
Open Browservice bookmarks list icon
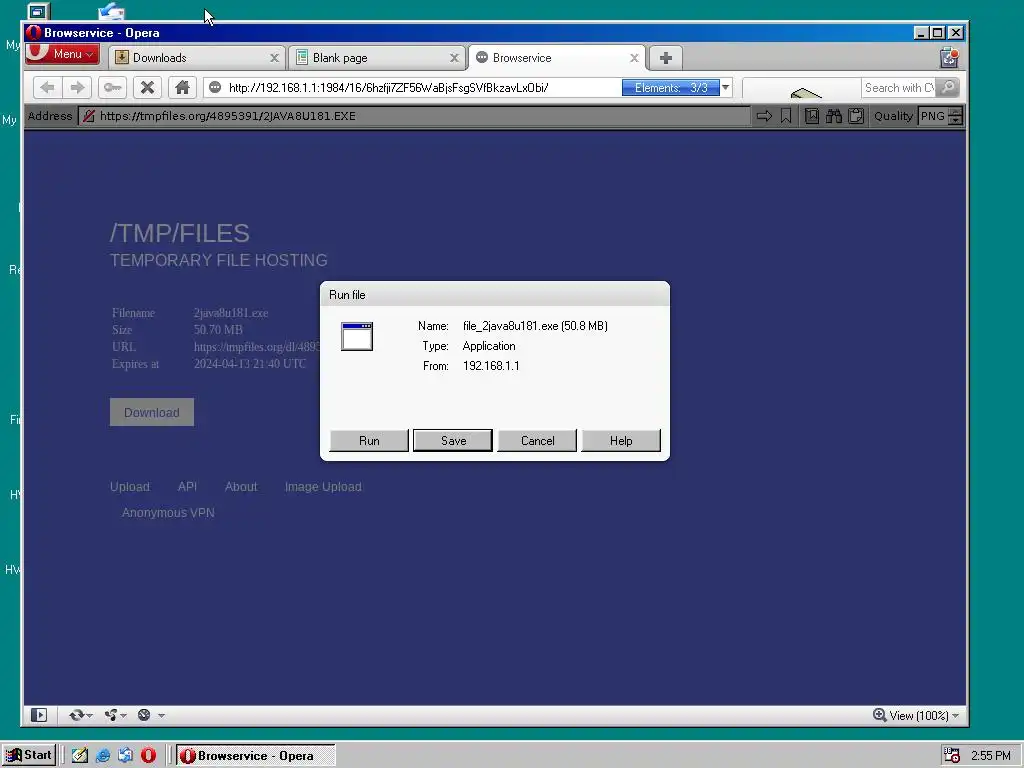812,116
